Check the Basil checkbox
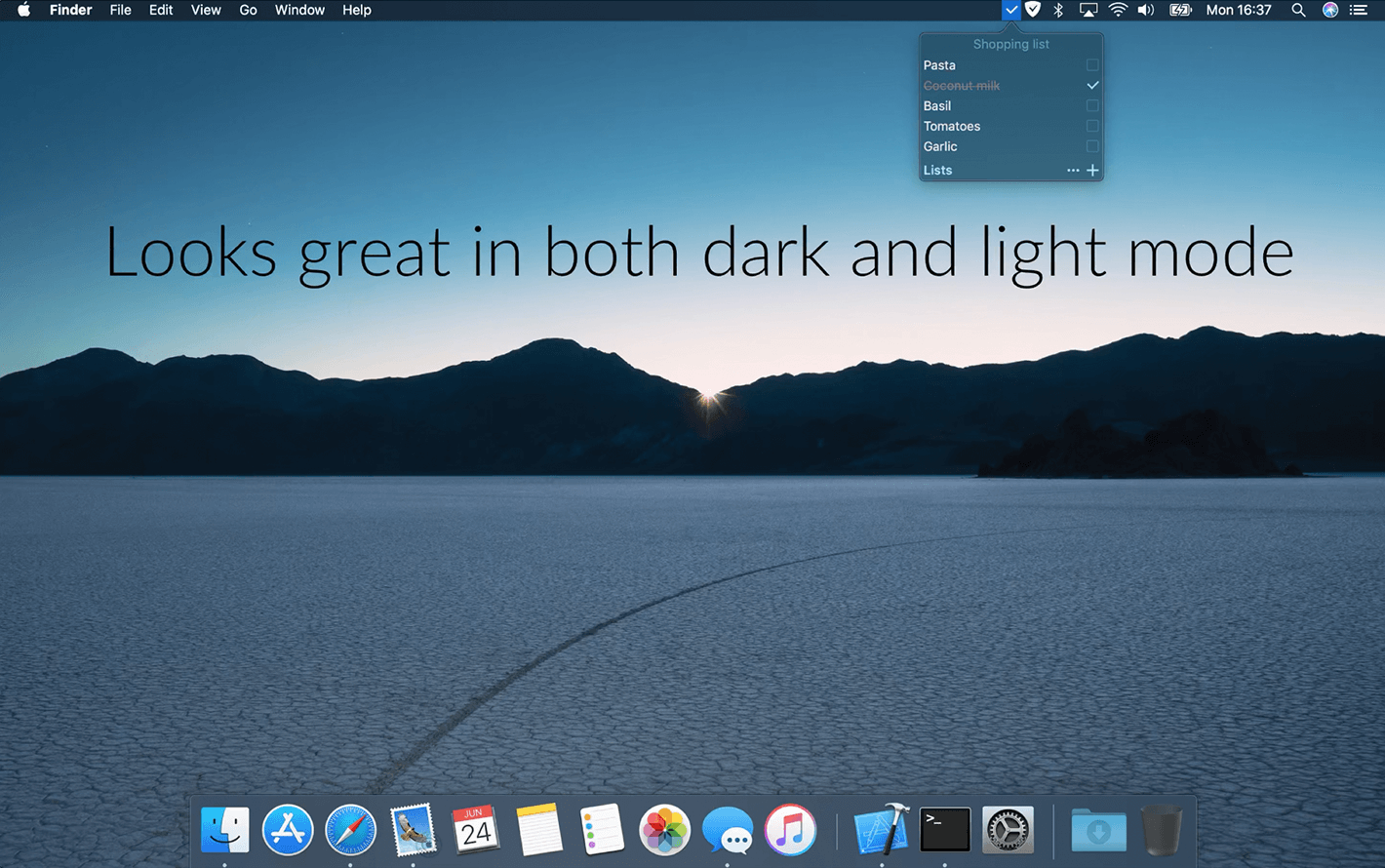1385x868 pixels. pos(1092,106)
